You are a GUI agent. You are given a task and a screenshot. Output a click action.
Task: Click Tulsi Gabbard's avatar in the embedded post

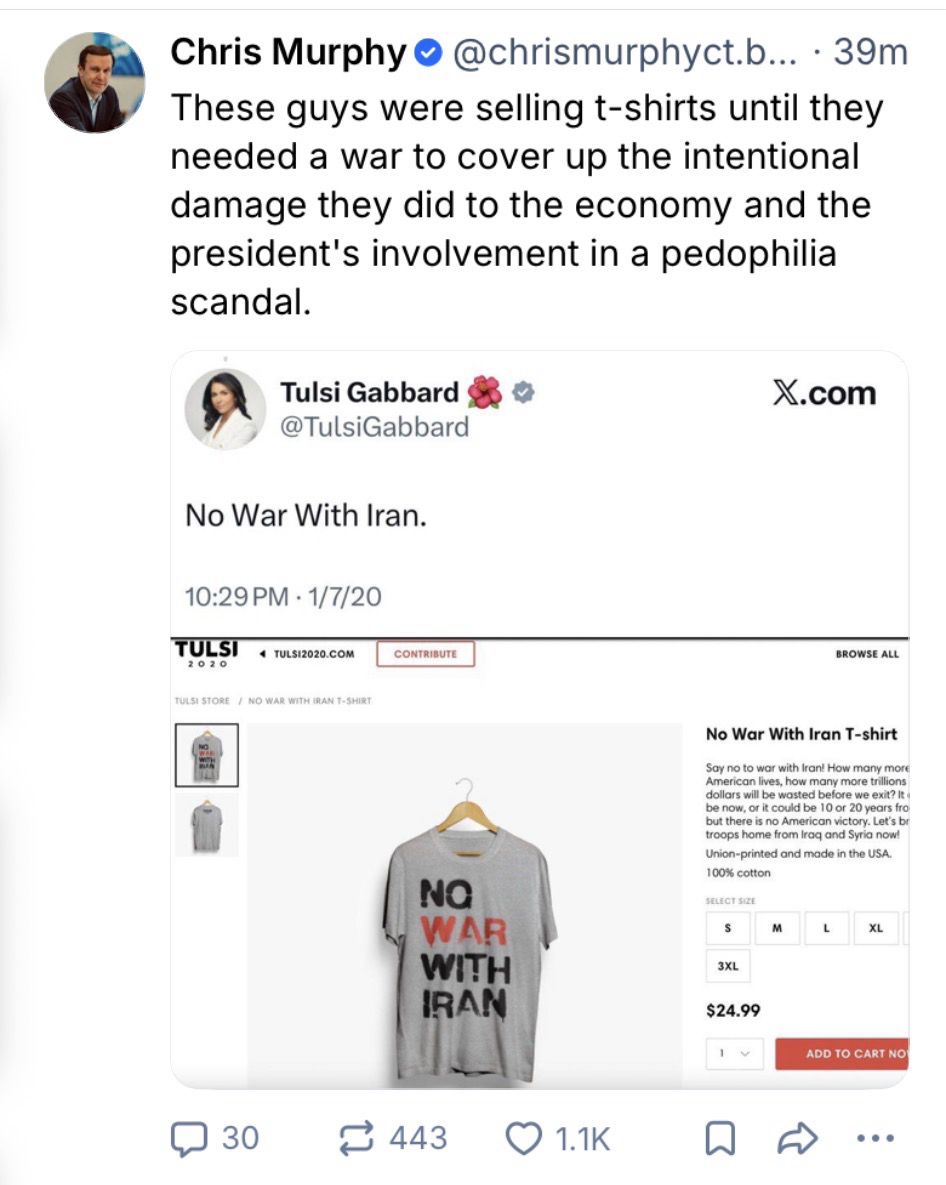(x=226, y=410)
